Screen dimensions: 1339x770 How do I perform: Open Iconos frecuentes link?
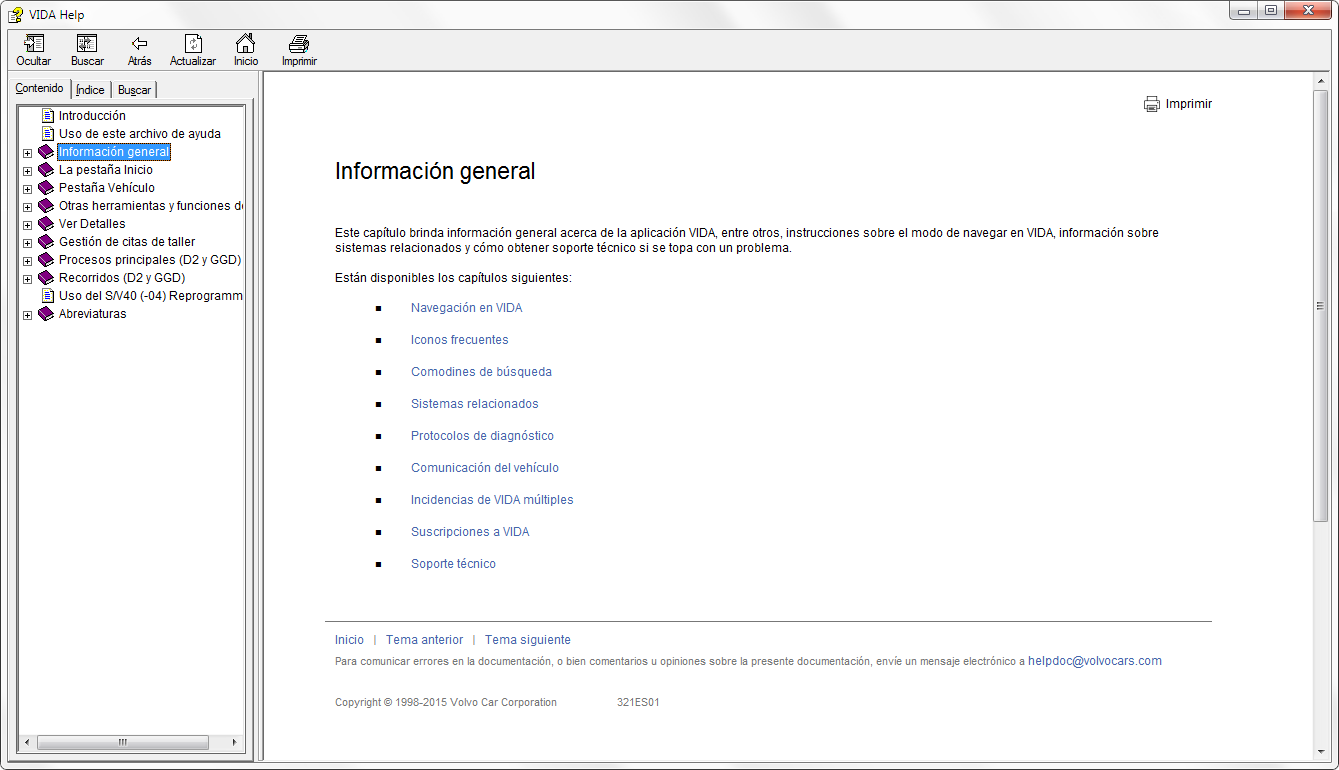coord(459,340)
